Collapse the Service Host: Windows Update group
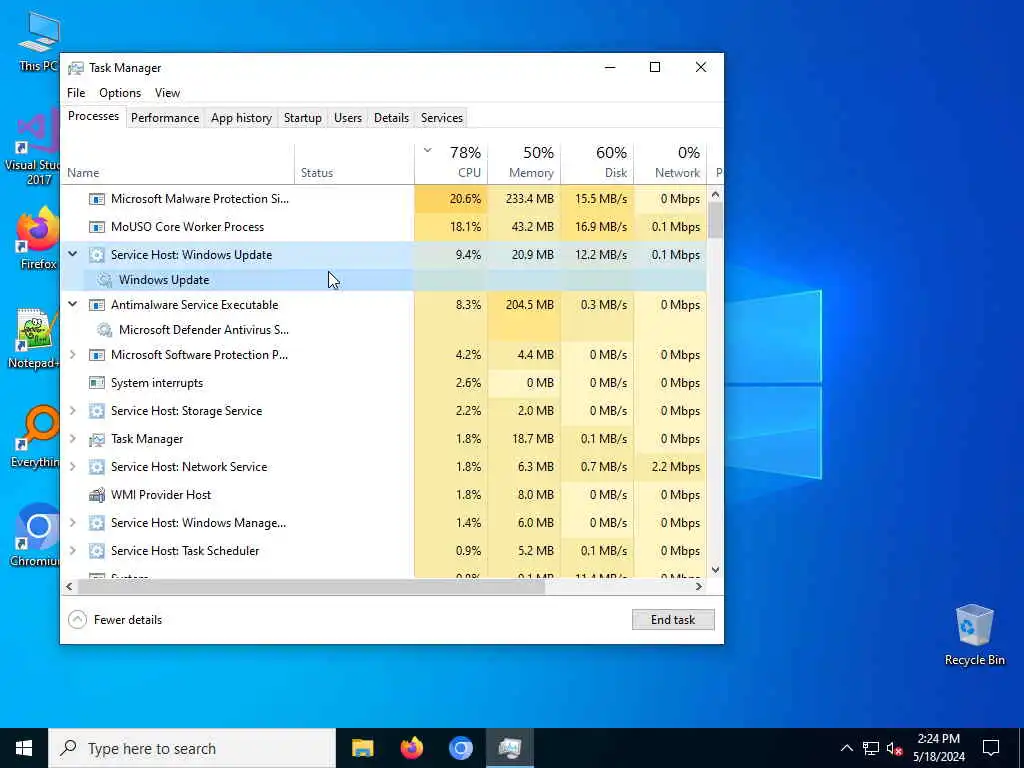This screenshot has width=1024, height=768. click(72, 254)
